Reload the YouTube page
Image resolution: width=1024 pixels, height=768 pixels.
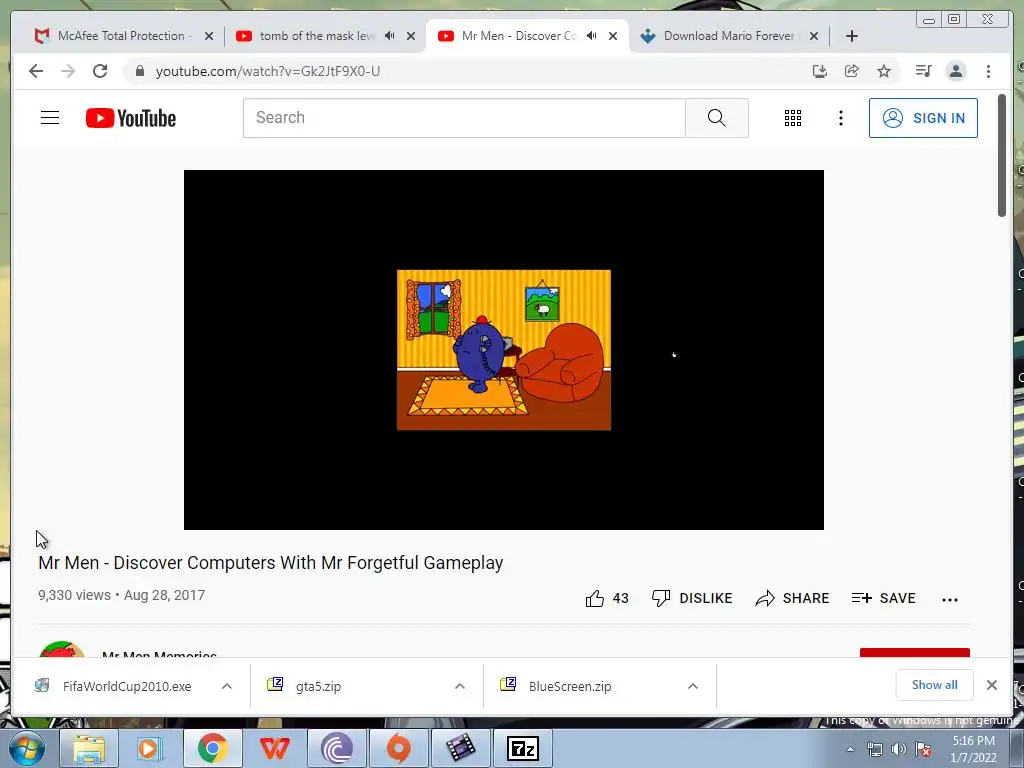pos(100,71)
